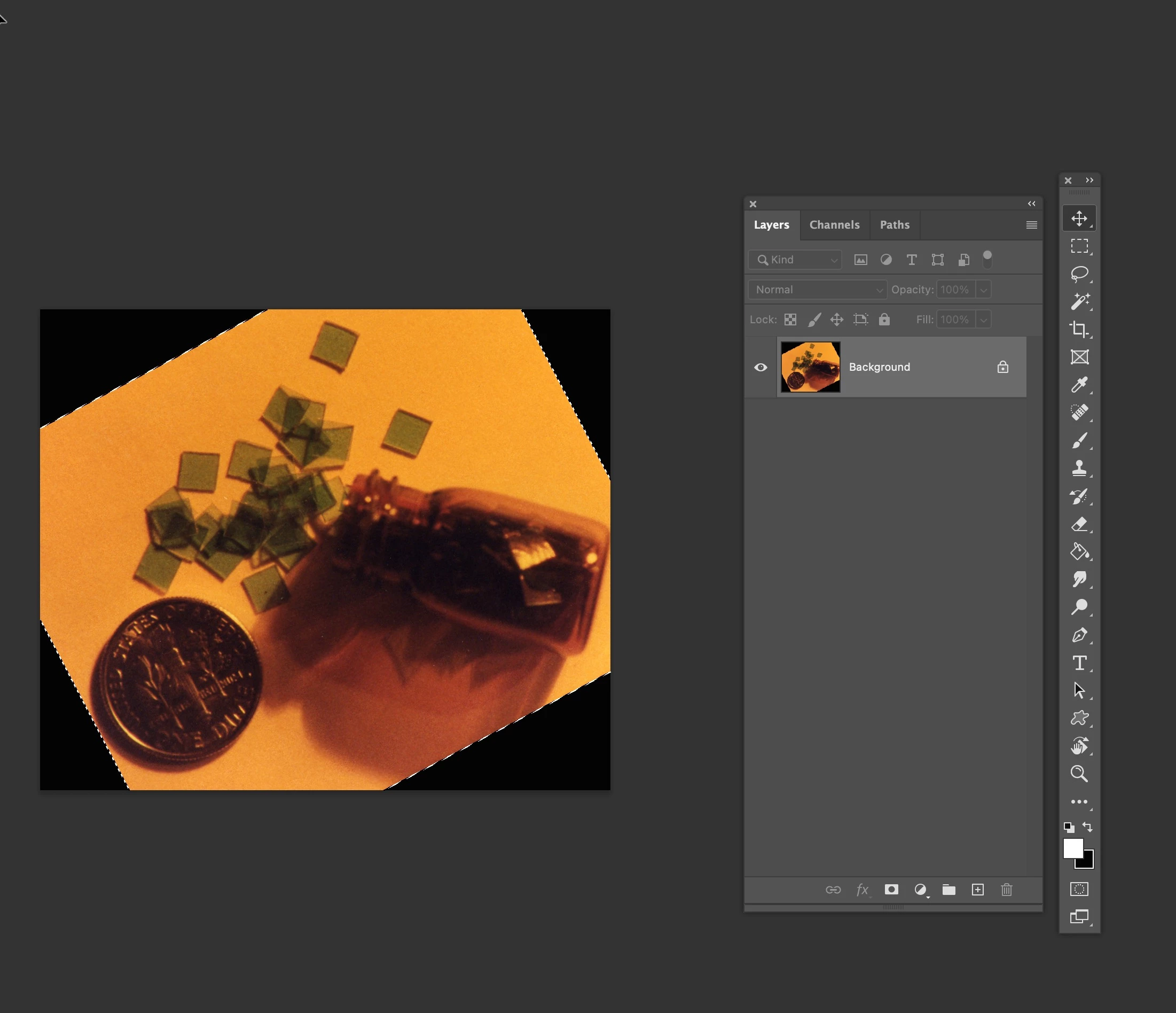Select the Lasso tool

[1079, 274]
